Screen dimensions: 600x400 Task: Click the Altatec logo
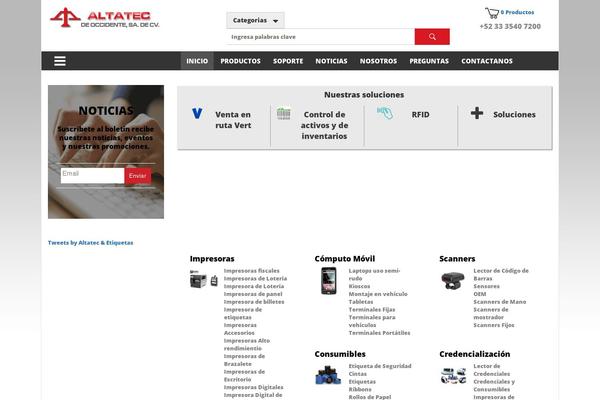[104, 18]
